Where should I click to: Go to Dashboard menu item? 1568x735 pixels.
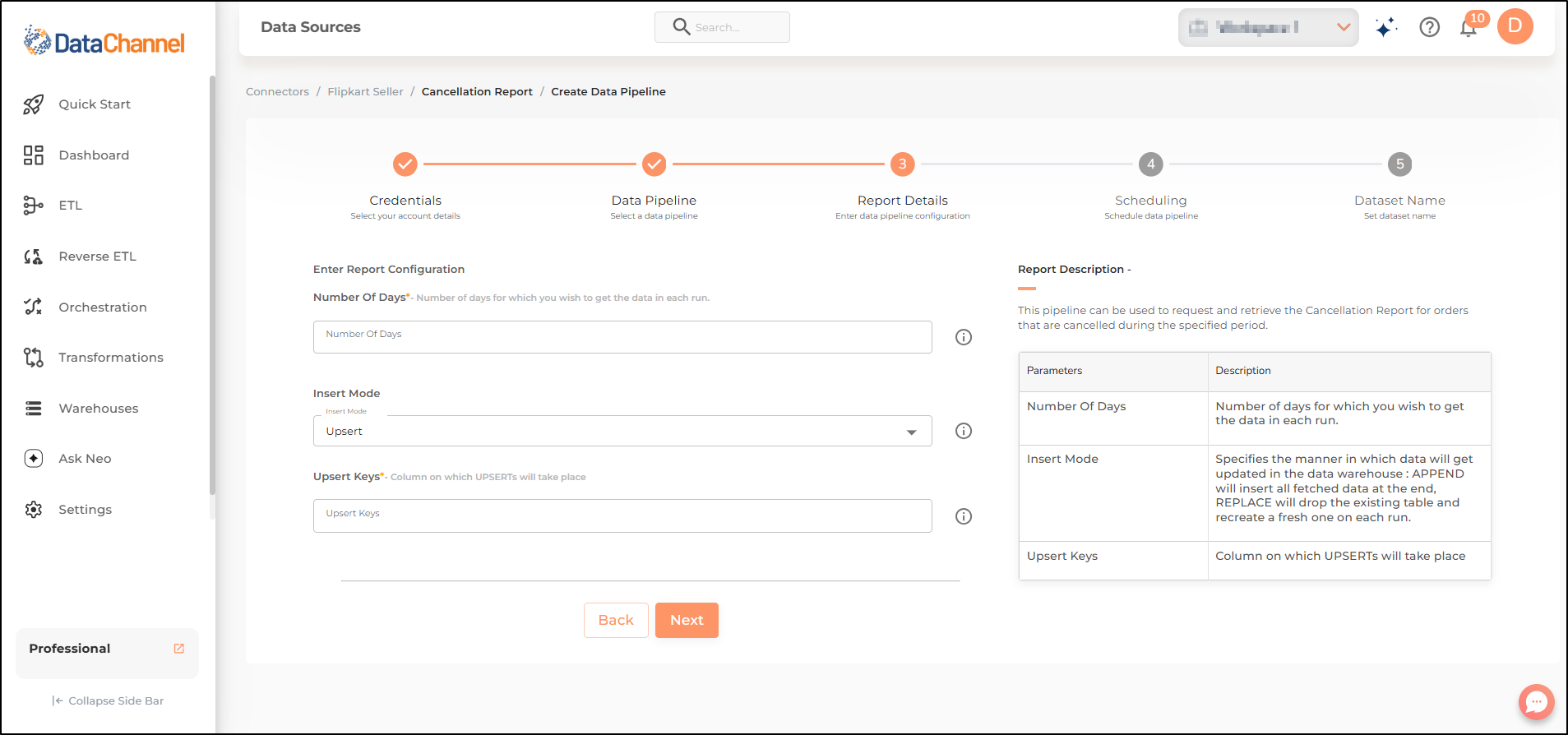pyautogui.click(x=94, y=155)
